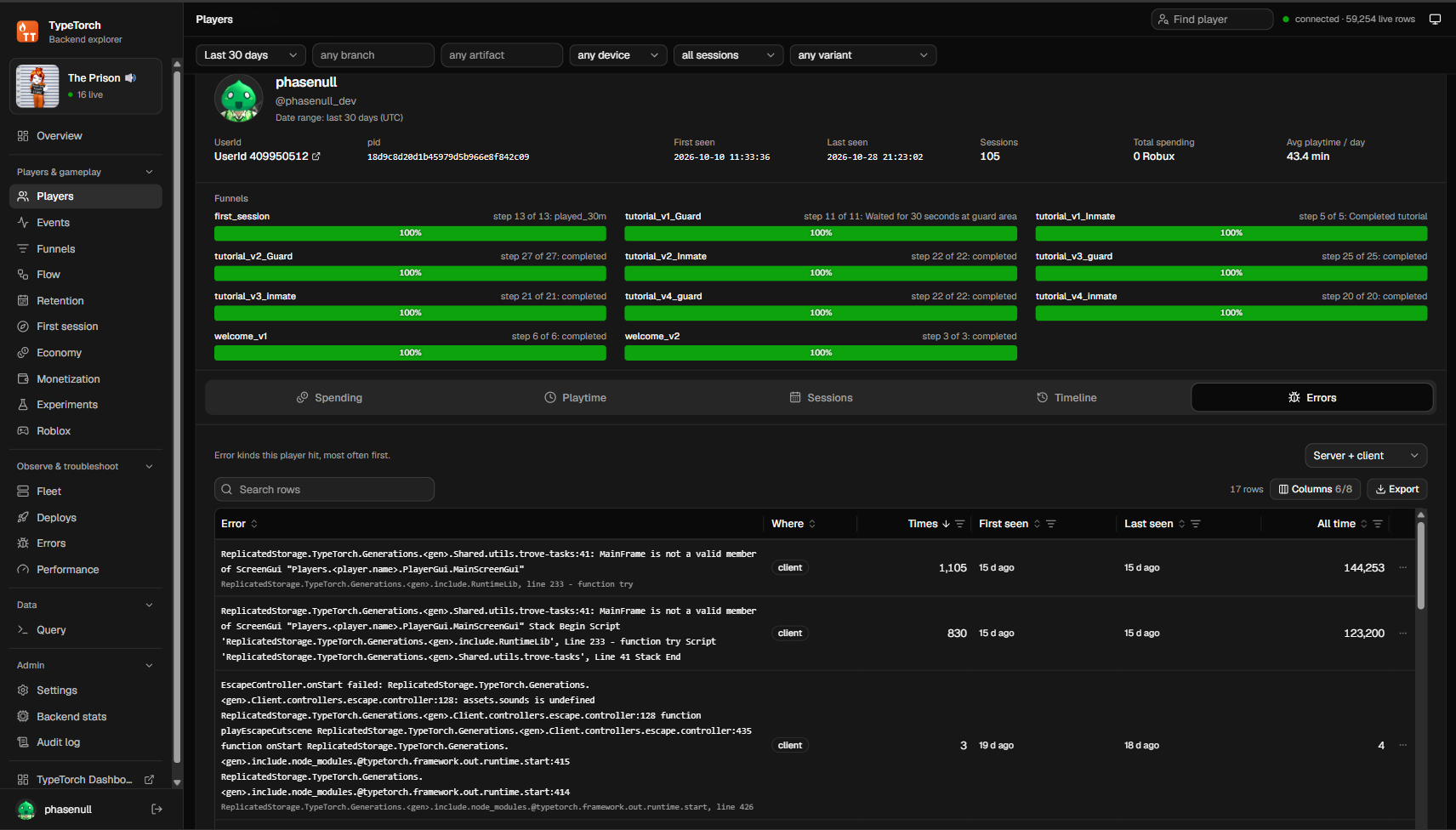Open Audit log in the sidebar
Image resolution: width=1456 pixels, height=830 pixels.
(x=85, y=742)
